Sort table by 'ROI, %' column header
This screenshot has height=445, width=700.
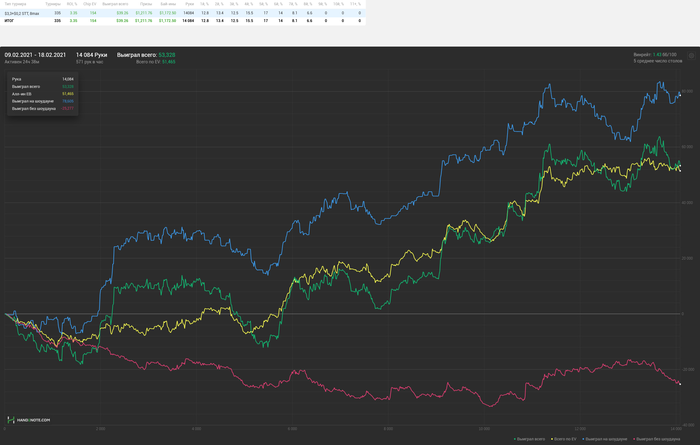coord(72,4)
